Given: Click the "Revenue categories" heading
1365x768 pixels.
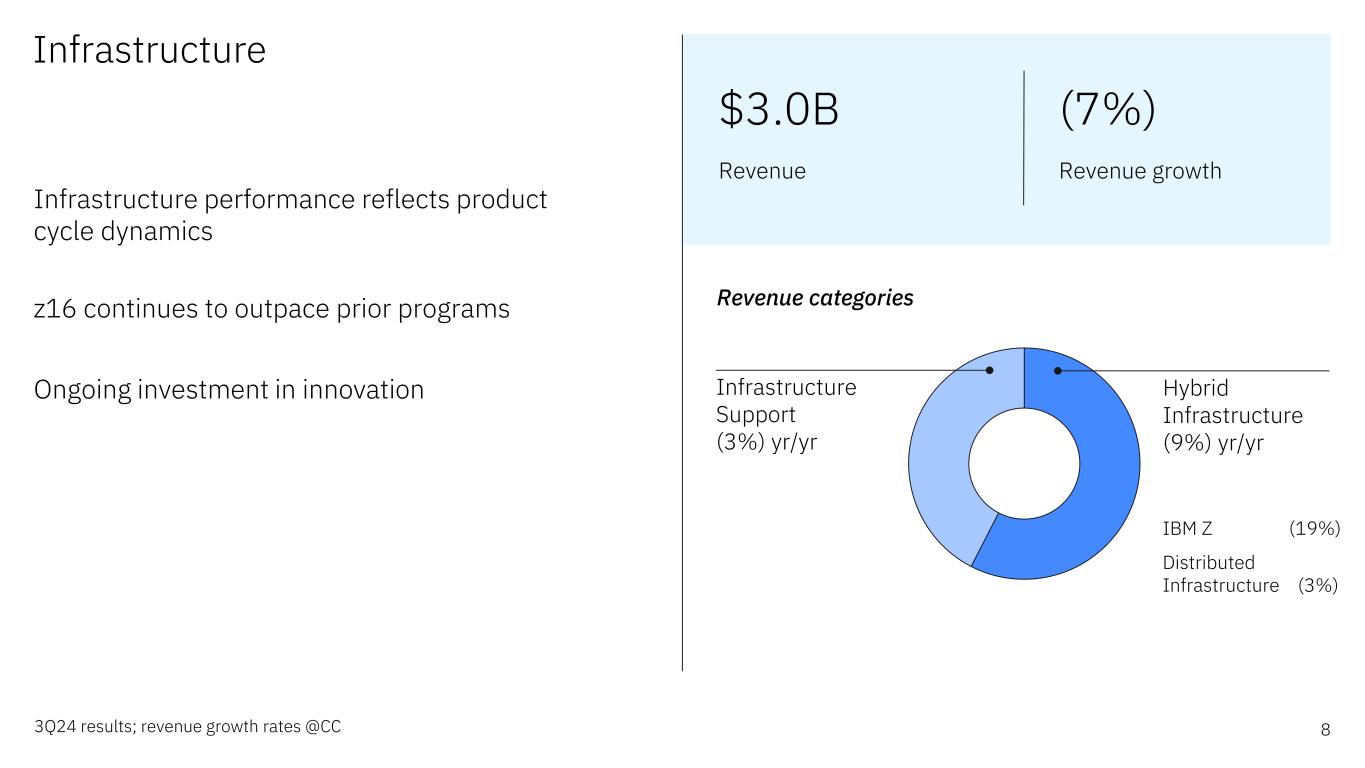Looking at the screenshot, I should [815, 298].
